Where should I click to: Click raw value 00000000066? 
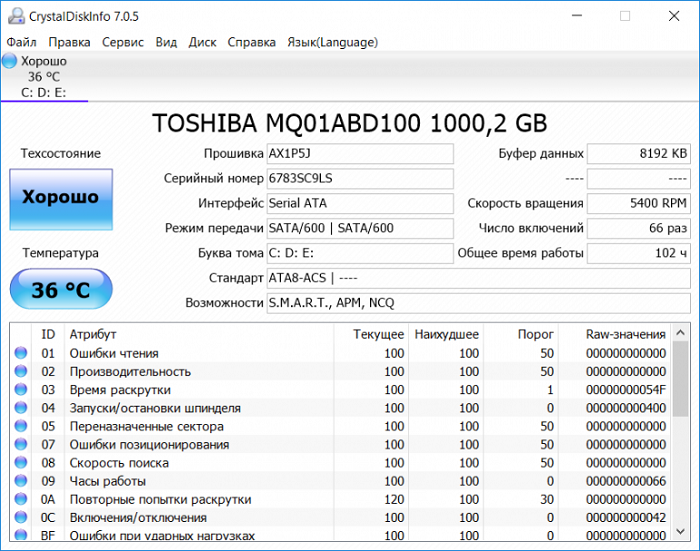[x=626, y=481]
